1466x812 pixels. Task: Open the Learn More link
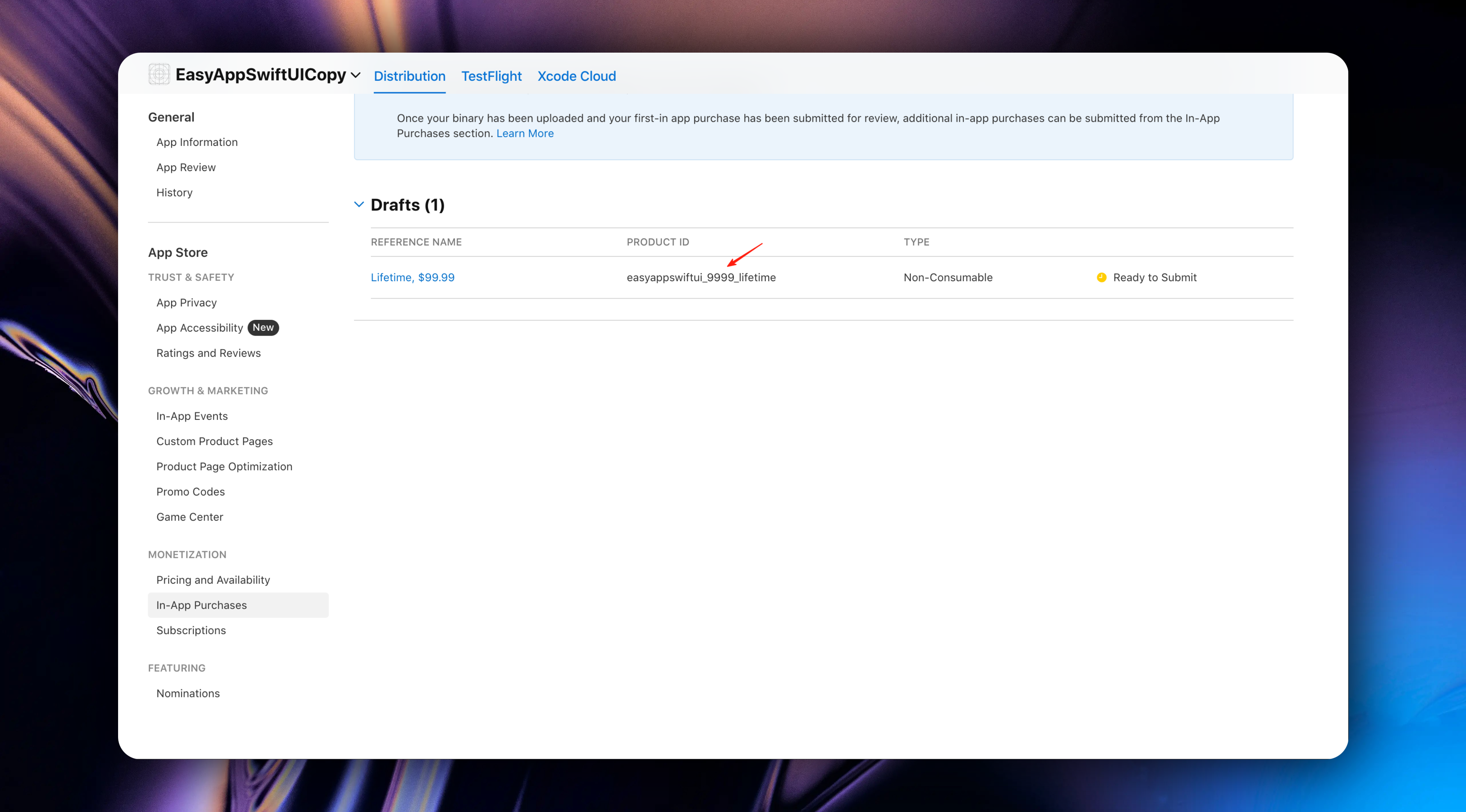pos(524,133)
